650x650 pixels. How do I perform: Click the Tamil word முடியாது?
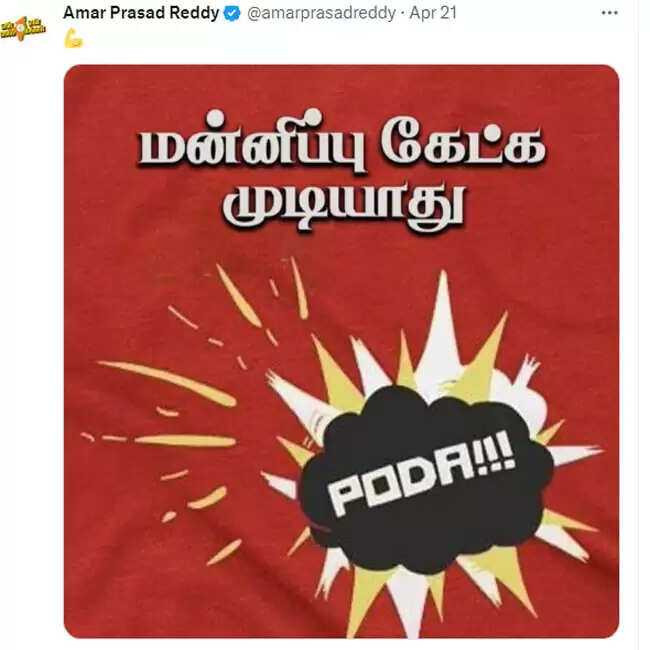tap(343, 206)
